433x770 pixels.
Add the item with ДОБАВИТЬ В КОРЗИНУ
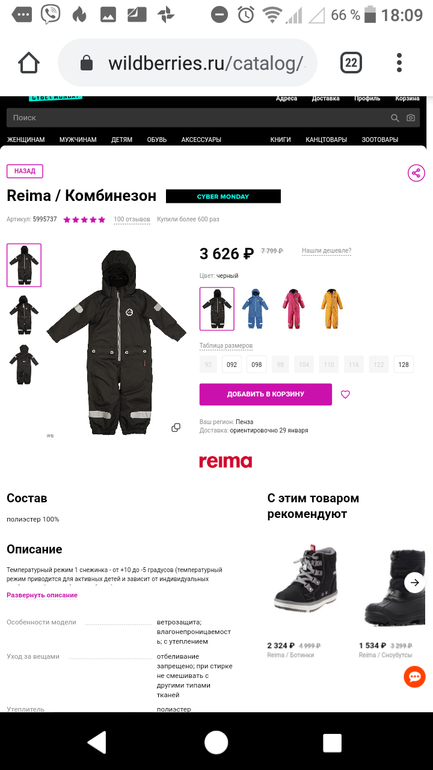pos(266,394)
